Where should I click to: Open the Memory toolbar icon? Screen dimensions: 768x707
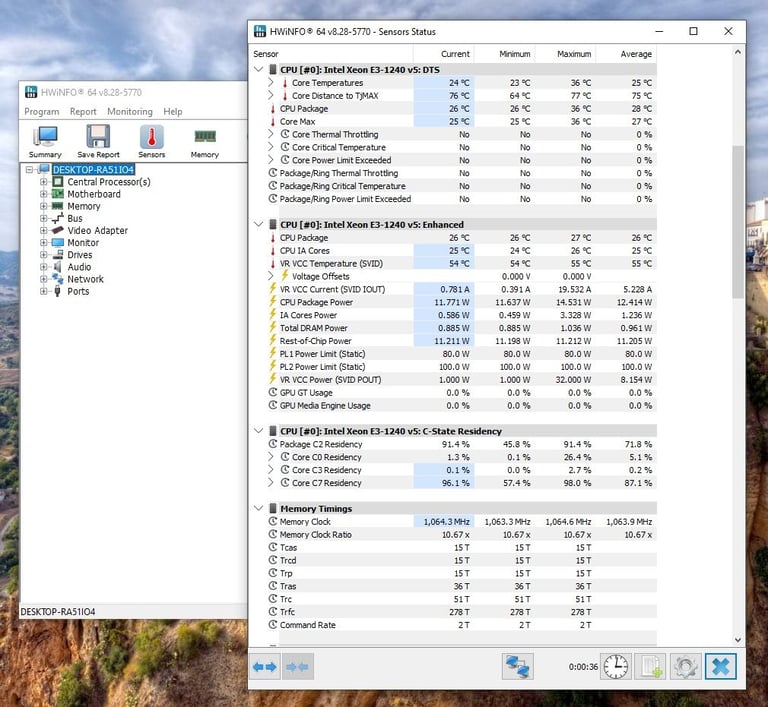coord(205,142)
